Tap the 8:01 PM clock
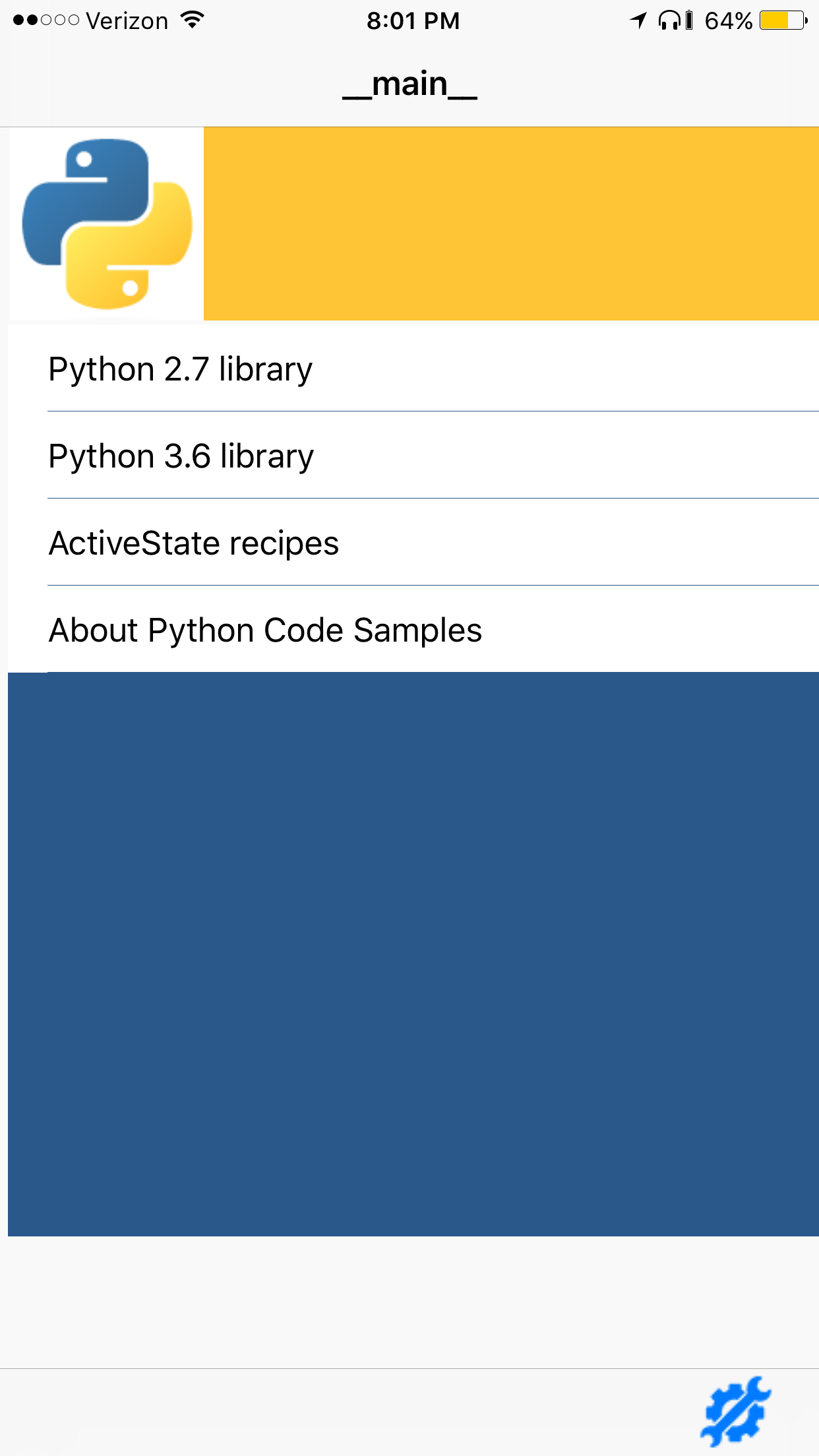The image size is (819, 1456). [413, 20]
